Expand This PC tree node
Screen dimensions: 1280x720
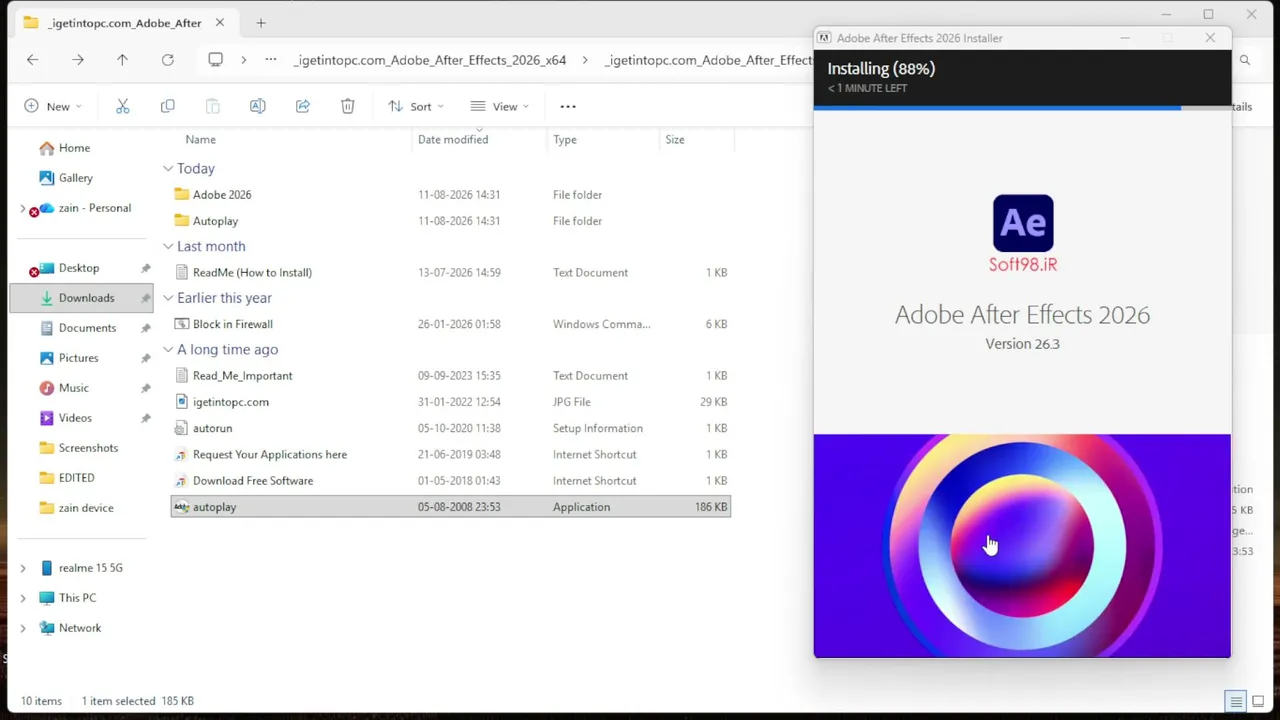tap(23, 598)
